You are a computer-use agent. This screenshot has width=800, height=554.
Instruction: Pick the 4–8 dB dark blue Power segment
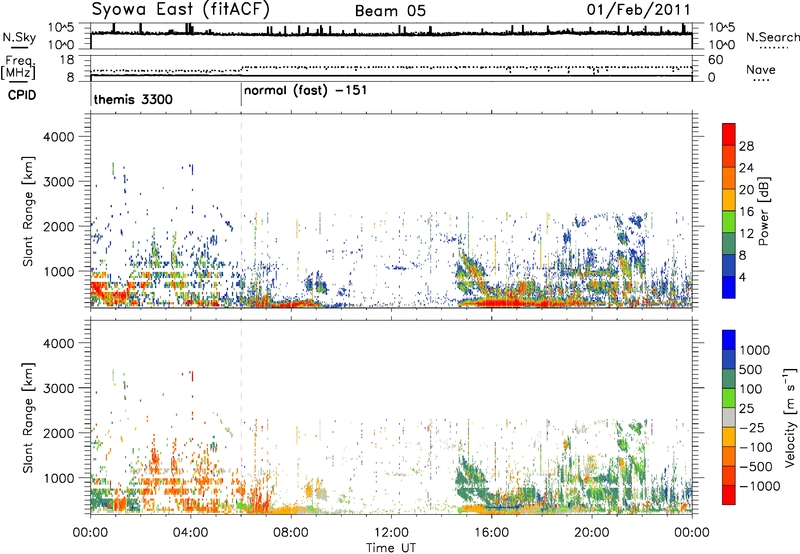[x=729, y=265]
